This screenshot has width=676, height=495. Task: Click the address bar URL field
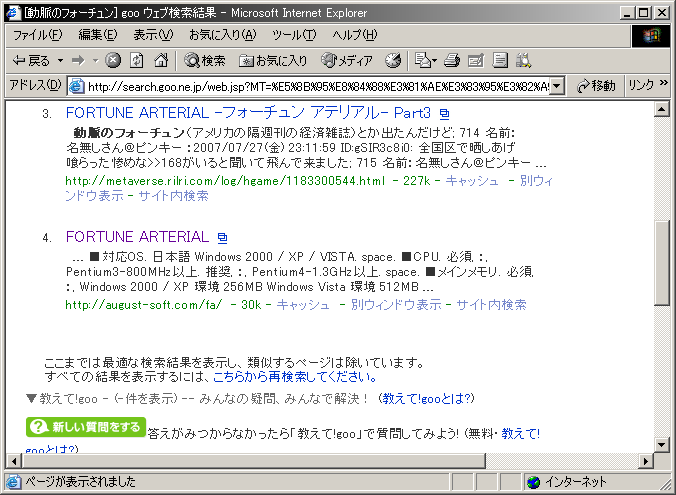point(318,87)
